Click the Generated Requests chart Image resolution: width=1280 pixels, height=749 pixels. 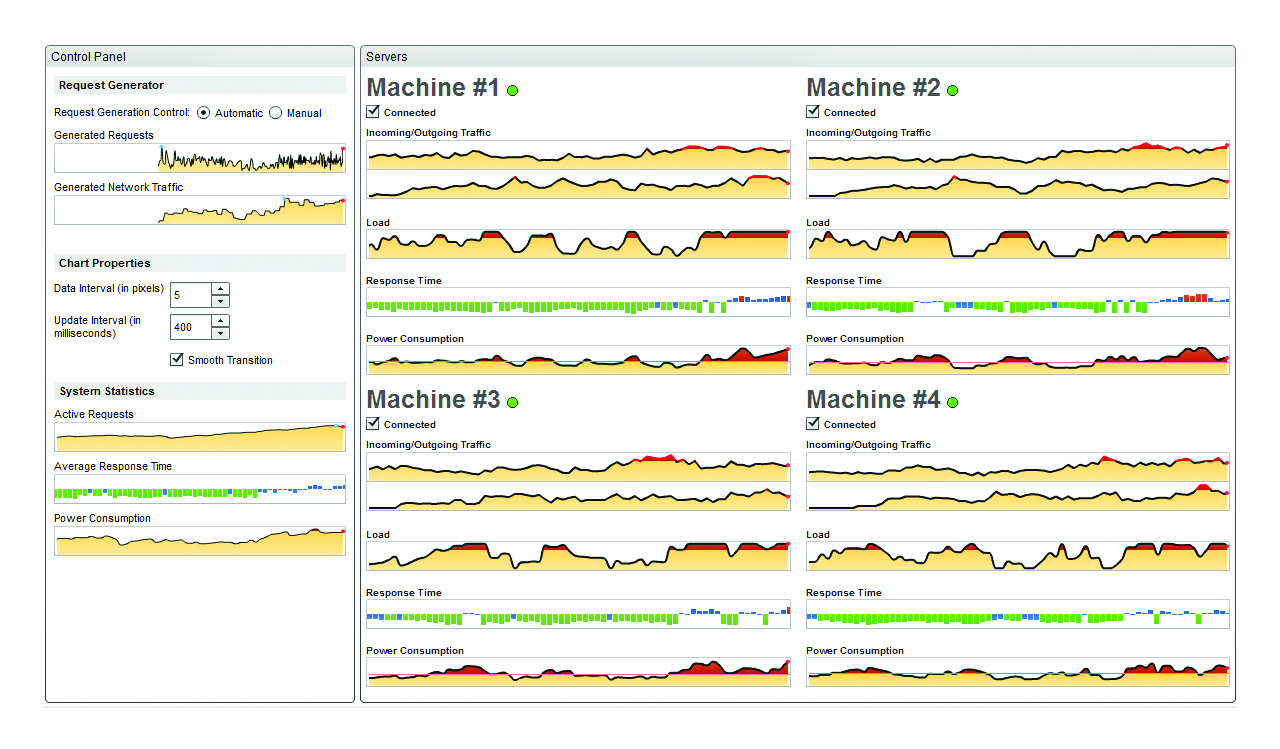tap(200, 158)
